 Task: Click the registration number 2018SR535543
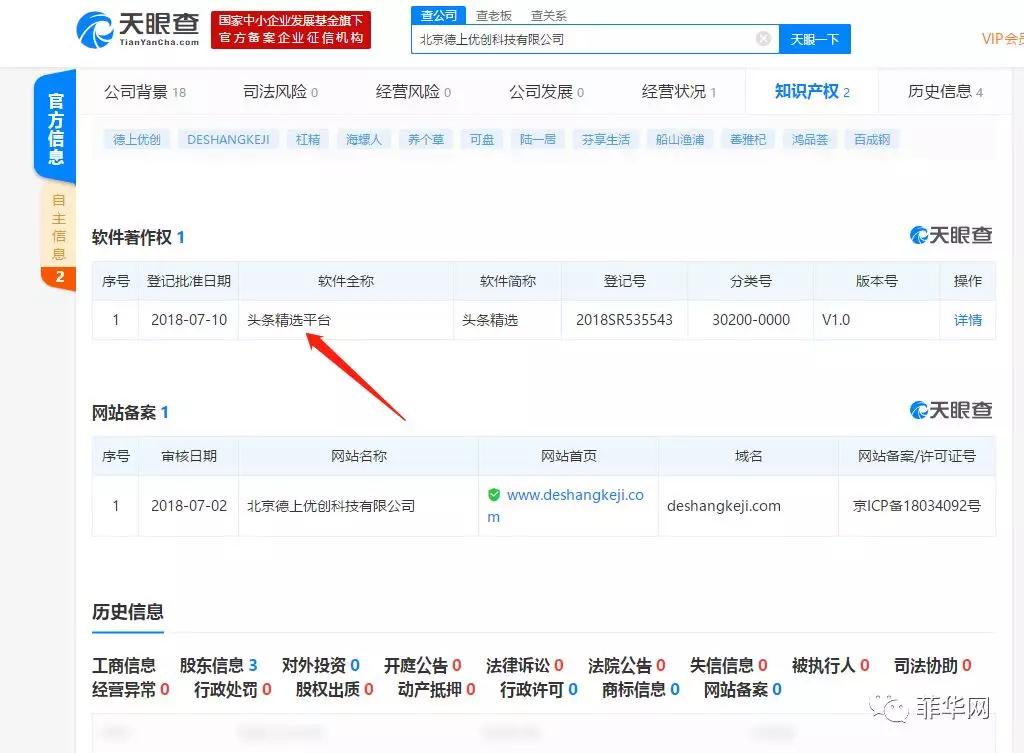(x=624, y=320)
